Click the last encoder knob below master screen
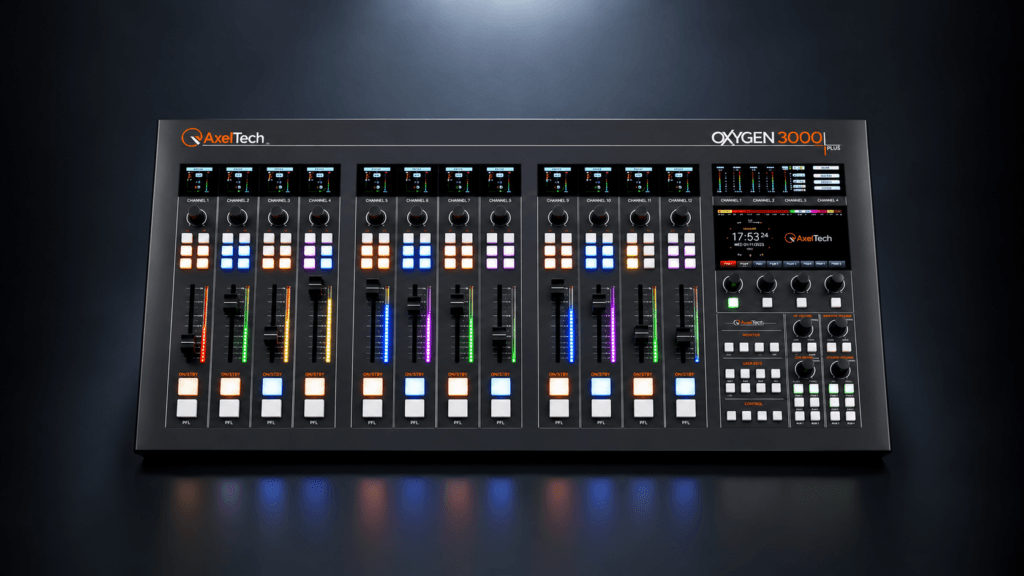Image resolution: width=1024 pixels, height=576 pixels. click(x=834, y=283)
